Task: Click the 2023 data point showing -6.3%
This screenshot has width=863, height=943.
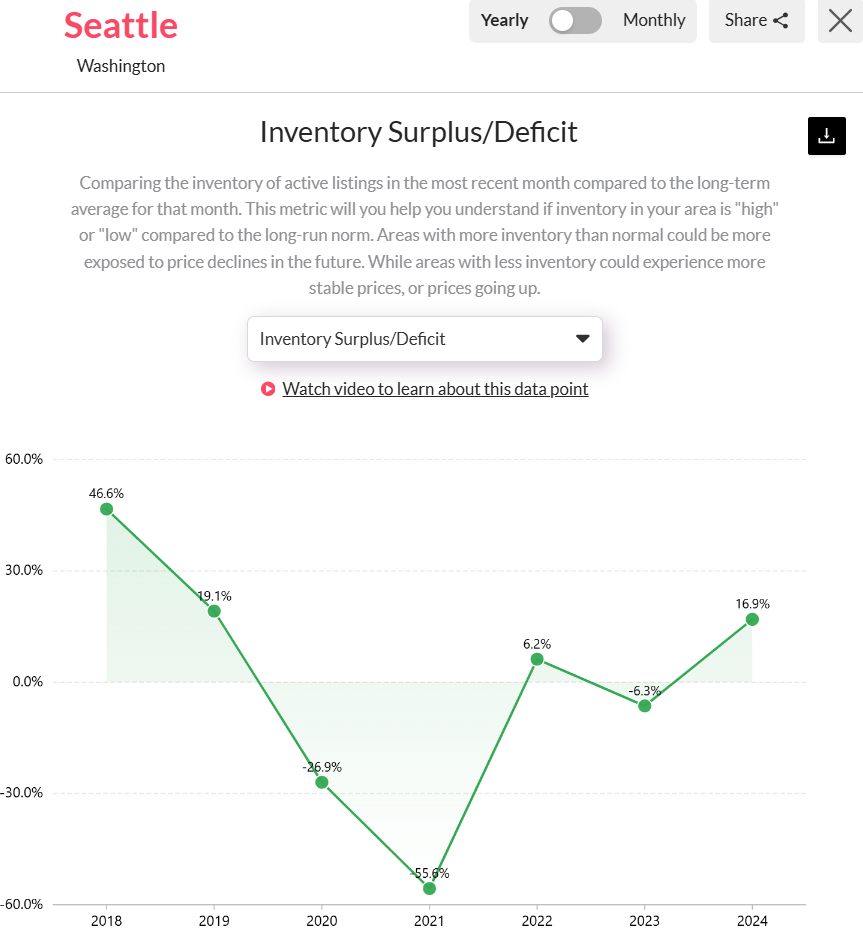Action: [644, 706]
